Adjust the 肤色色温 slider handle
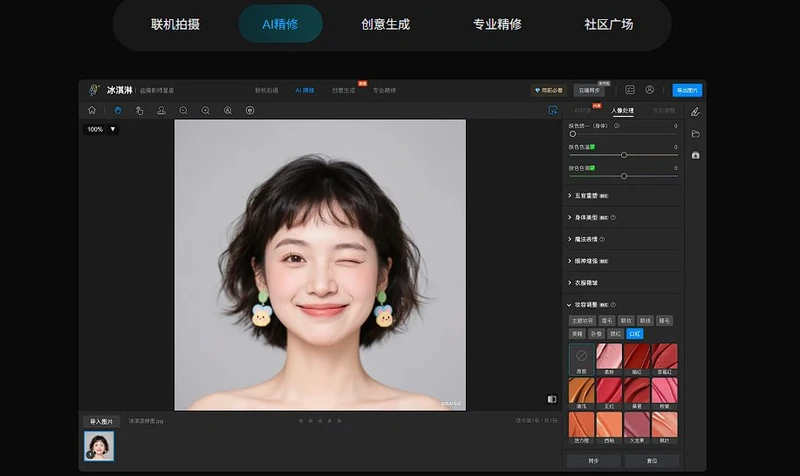The image size is (800, 476). (x=623, y=155)
